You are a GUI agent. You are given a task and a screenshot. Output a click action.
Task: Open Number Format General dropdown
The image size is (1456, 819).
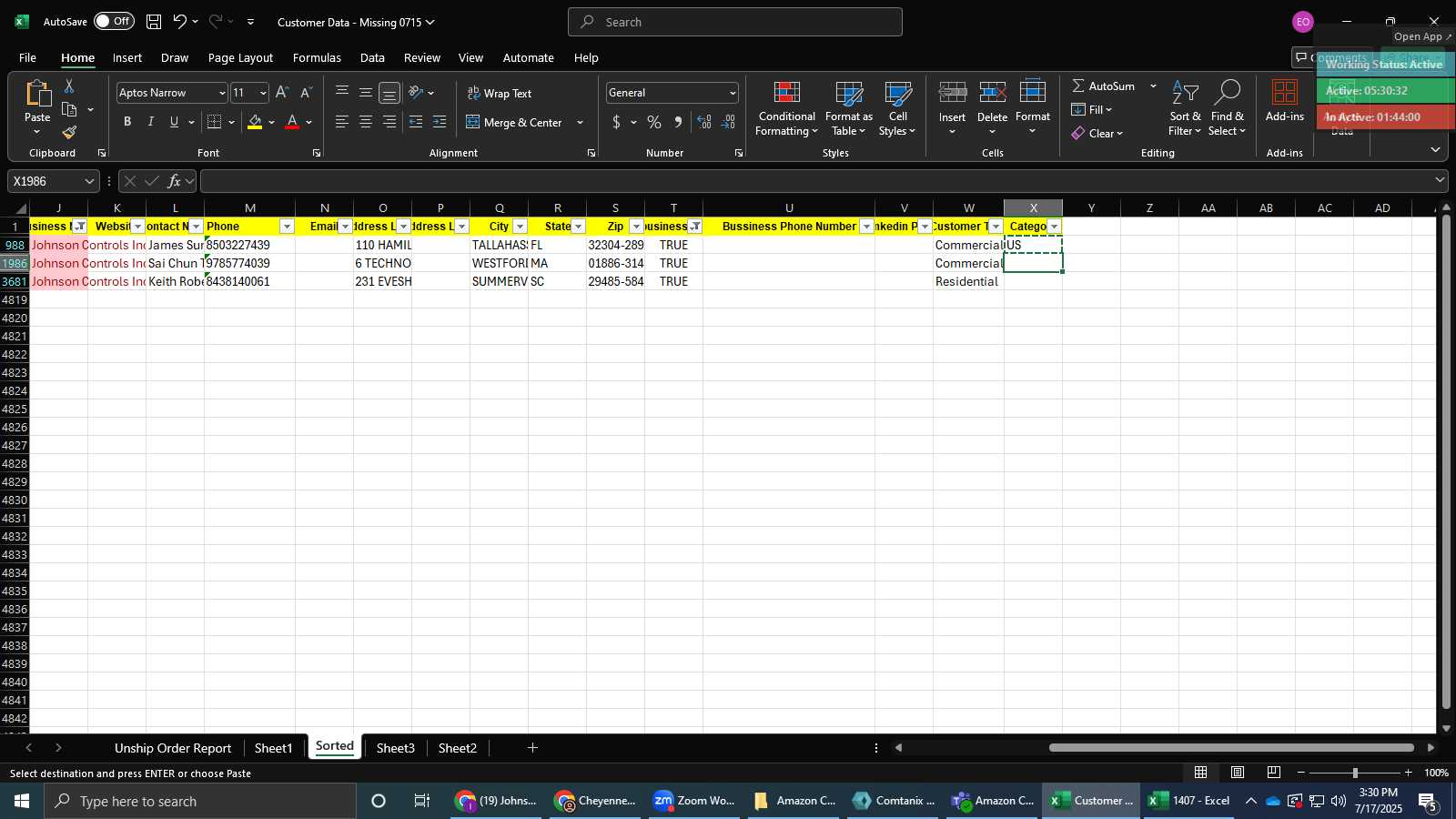(x=733, y=93)
